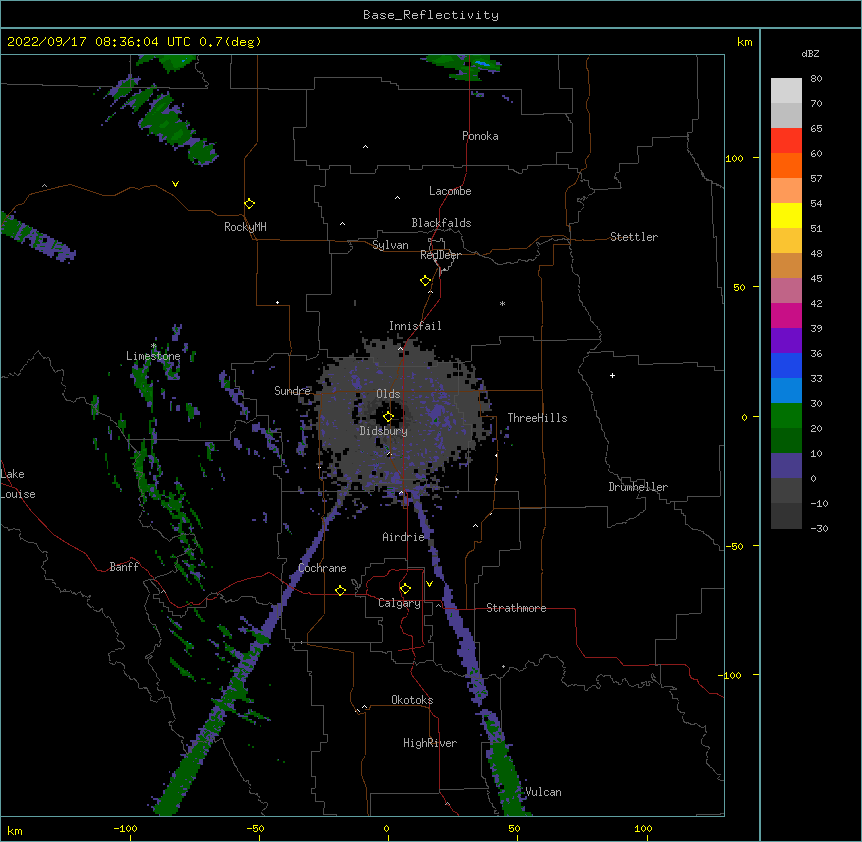Click the yellow diamond marker south of RedDeer
862x842 pixels.
pyautogui.click(x=425, y=281)
